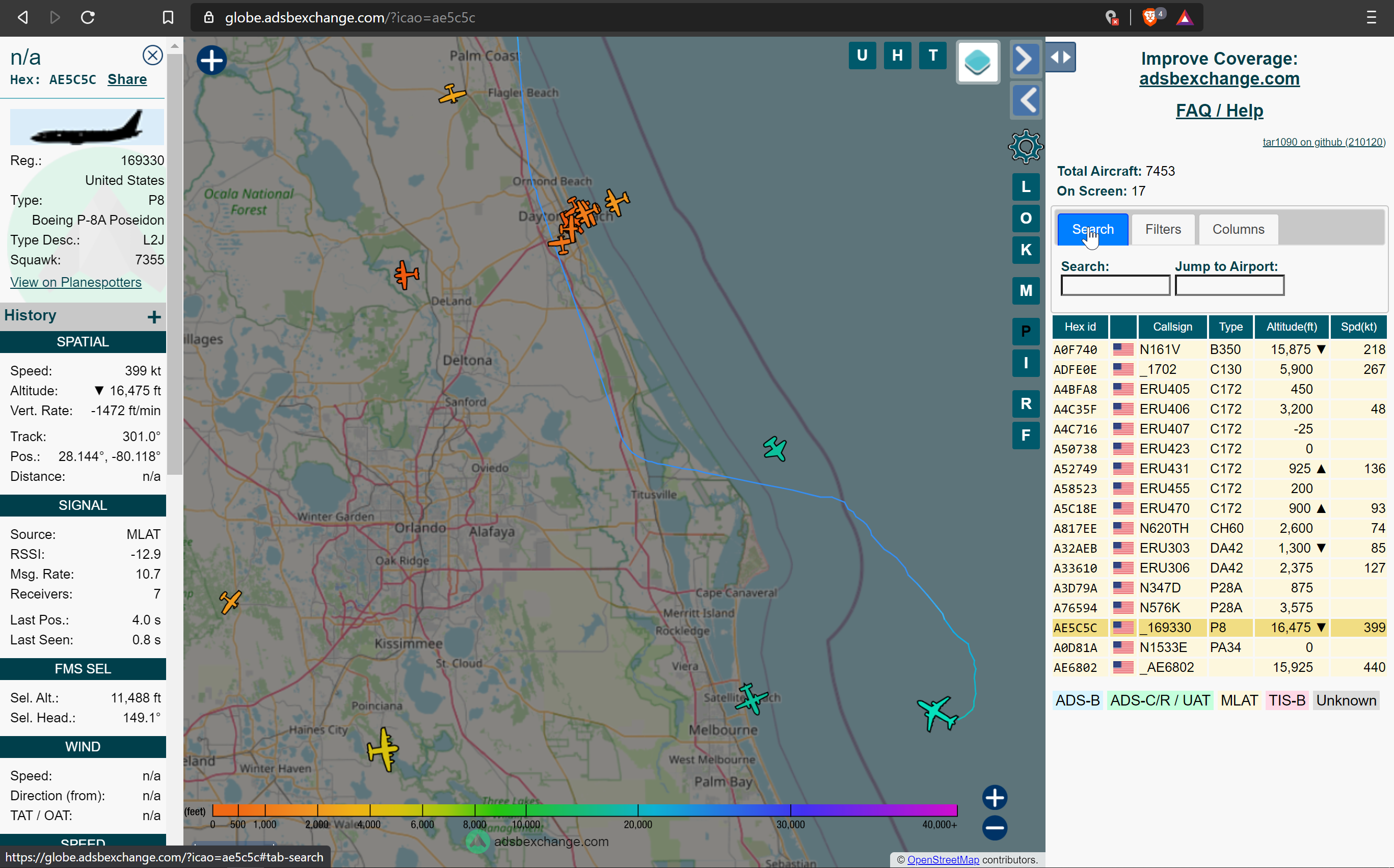
Task: Select the N620TH CH60 row
Action: click(x=1219, y=528)
